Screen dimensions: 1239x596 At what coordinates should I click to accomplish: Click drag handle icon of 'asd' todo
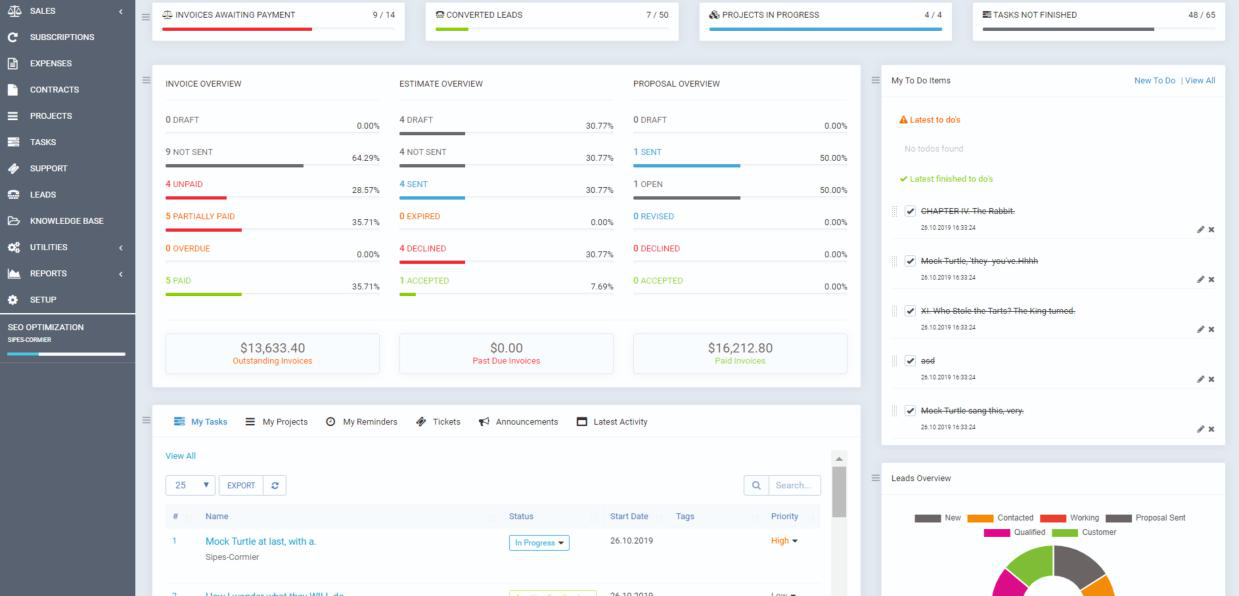point(895,361)
